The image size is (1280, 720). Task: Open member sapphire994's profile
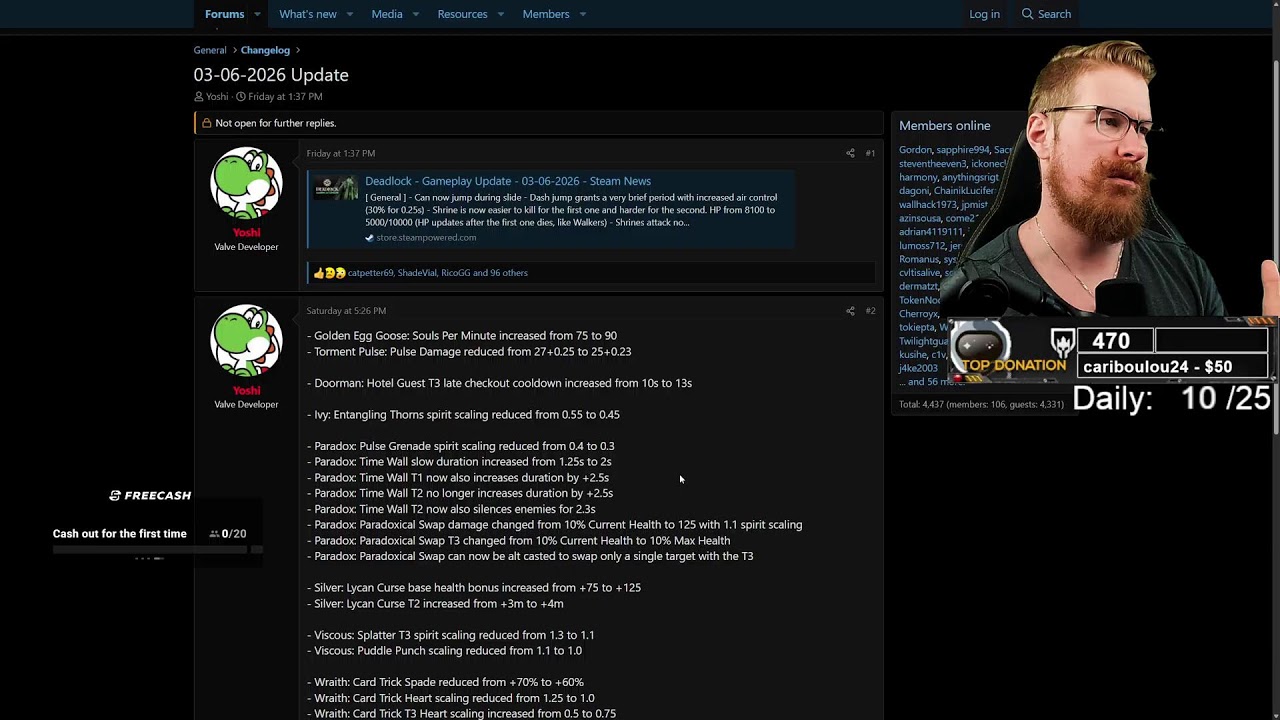coord(963,150)
